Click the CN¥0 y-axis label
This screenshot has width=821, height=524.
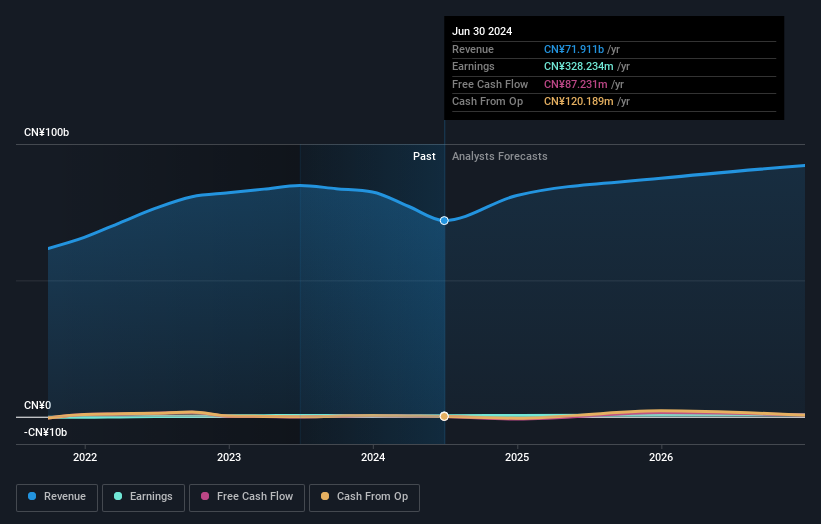pos(38,406)
